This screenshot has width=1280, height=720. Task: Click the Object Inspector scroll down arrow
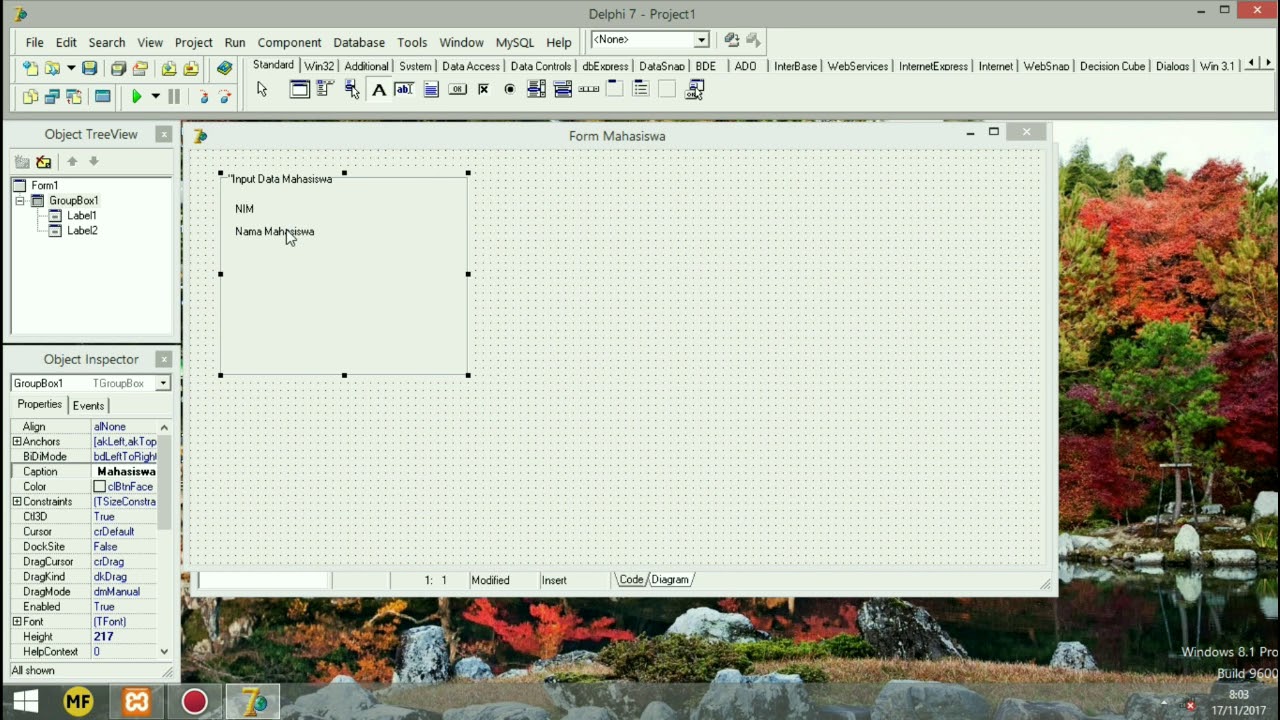pos(164,652)
